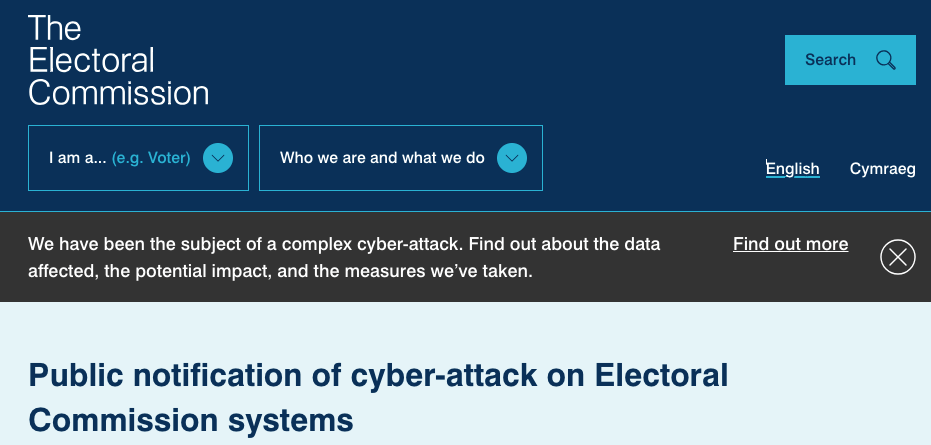
Task: Expand the "I am a..." dropdown
Action: pos(138,158)
